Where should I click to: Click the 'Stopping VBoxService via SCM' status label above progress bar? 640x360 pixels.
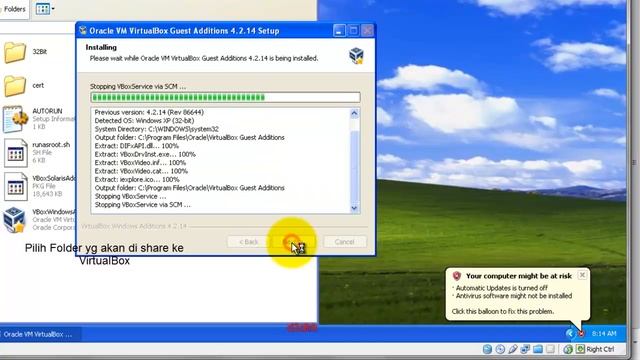pos(138,87)
